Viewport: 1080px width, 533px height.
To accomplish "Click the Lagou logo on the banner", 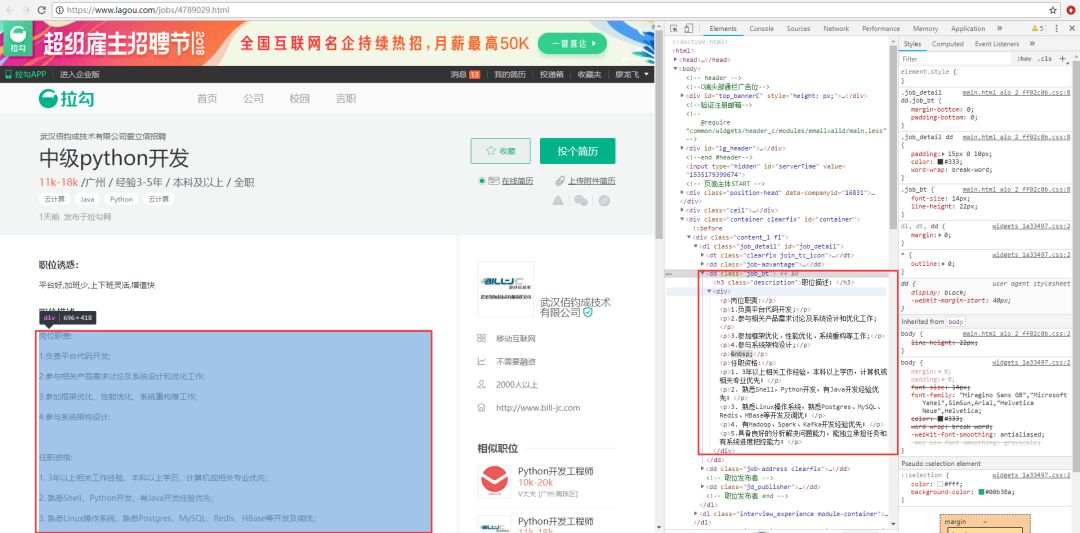I will coord(18,41).
